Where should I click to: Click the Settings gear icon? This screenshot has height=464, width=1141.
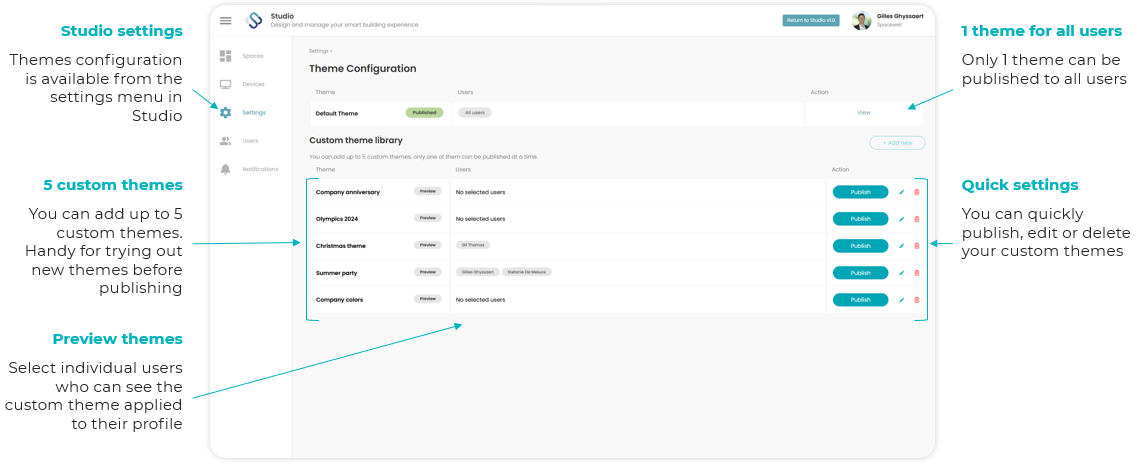click(x=226, y=113)
